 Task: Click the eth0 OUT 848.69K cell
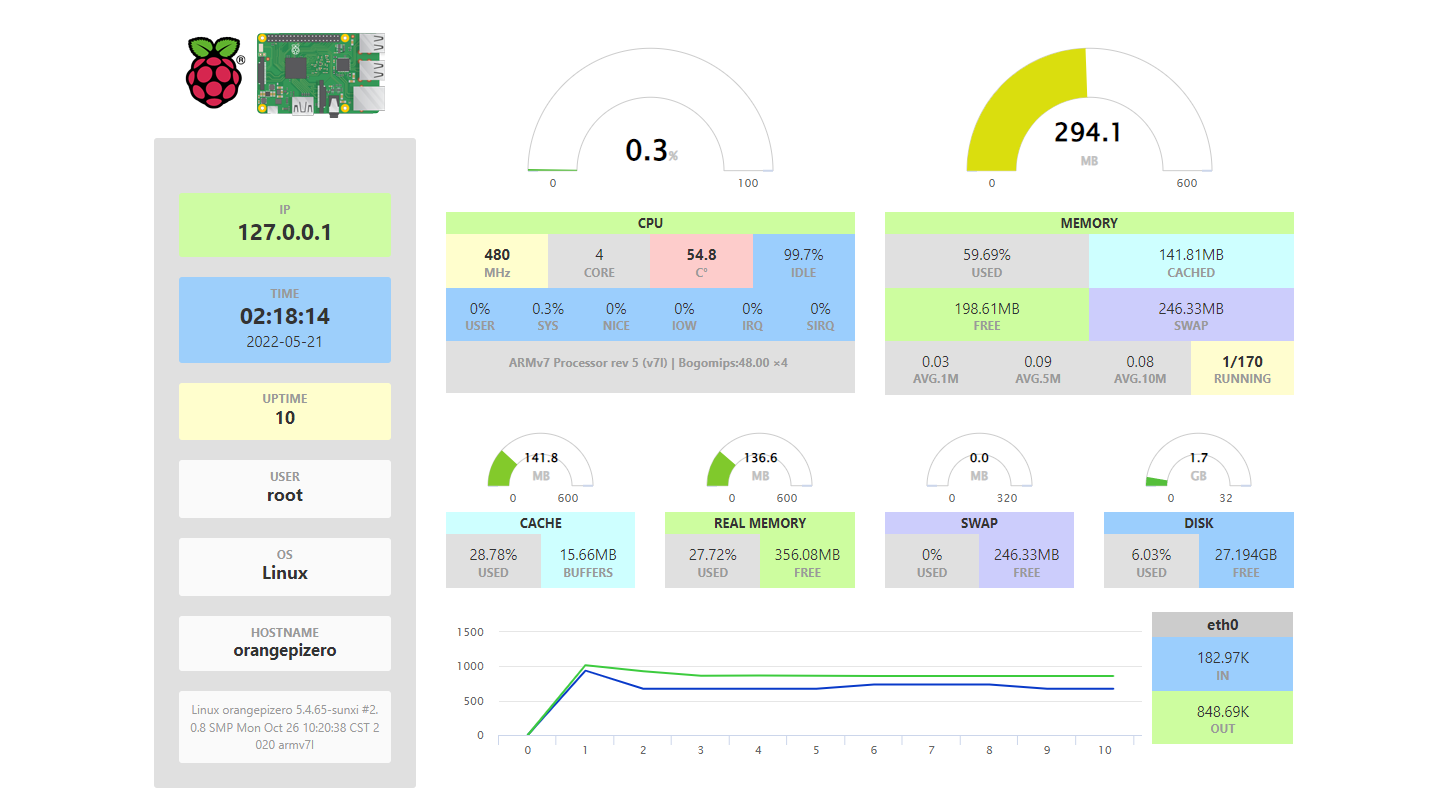pos(1222,719)
